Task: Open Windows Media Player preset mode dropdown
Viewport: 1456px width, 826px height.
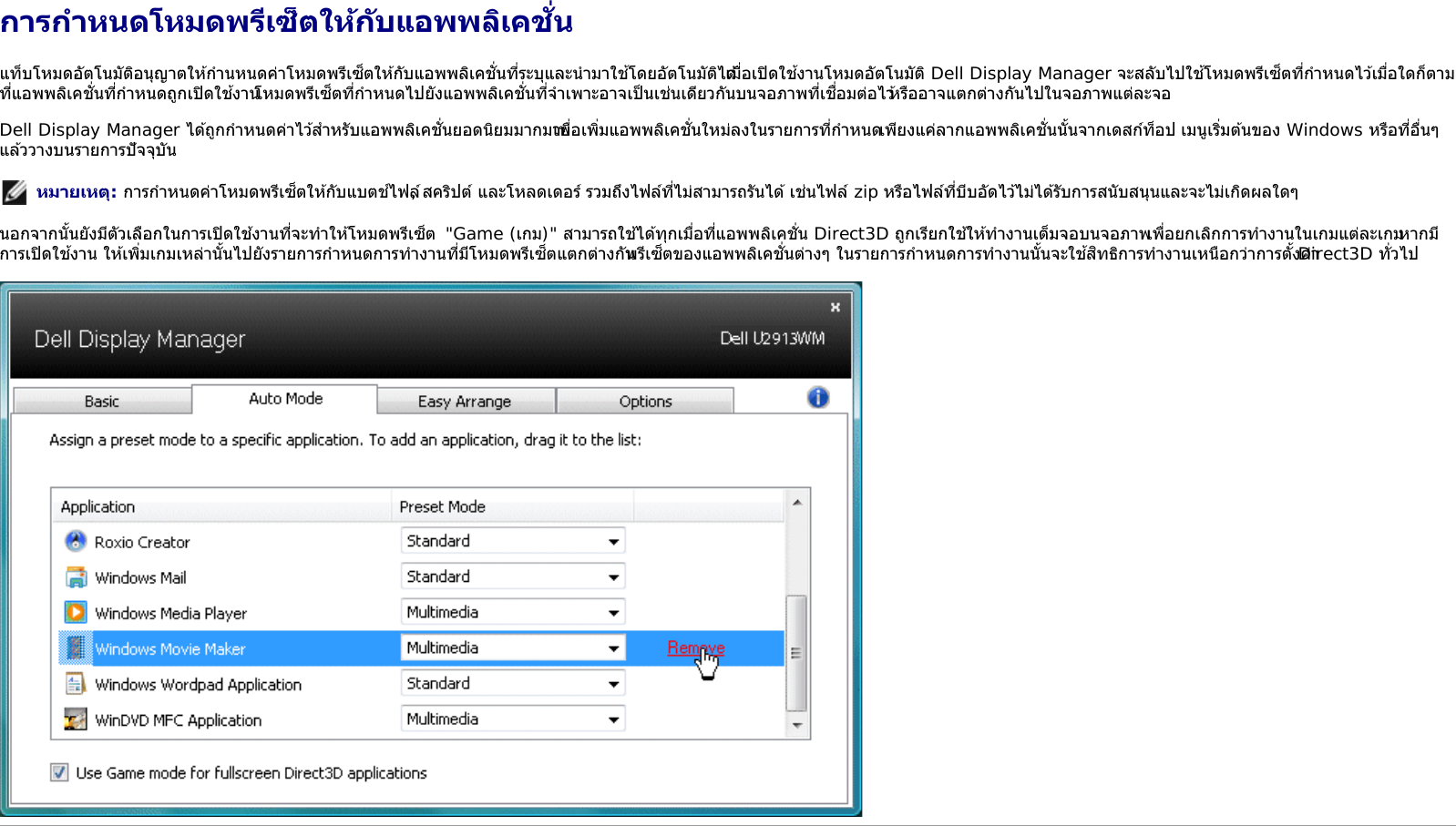Action: (x=513, y=612)
